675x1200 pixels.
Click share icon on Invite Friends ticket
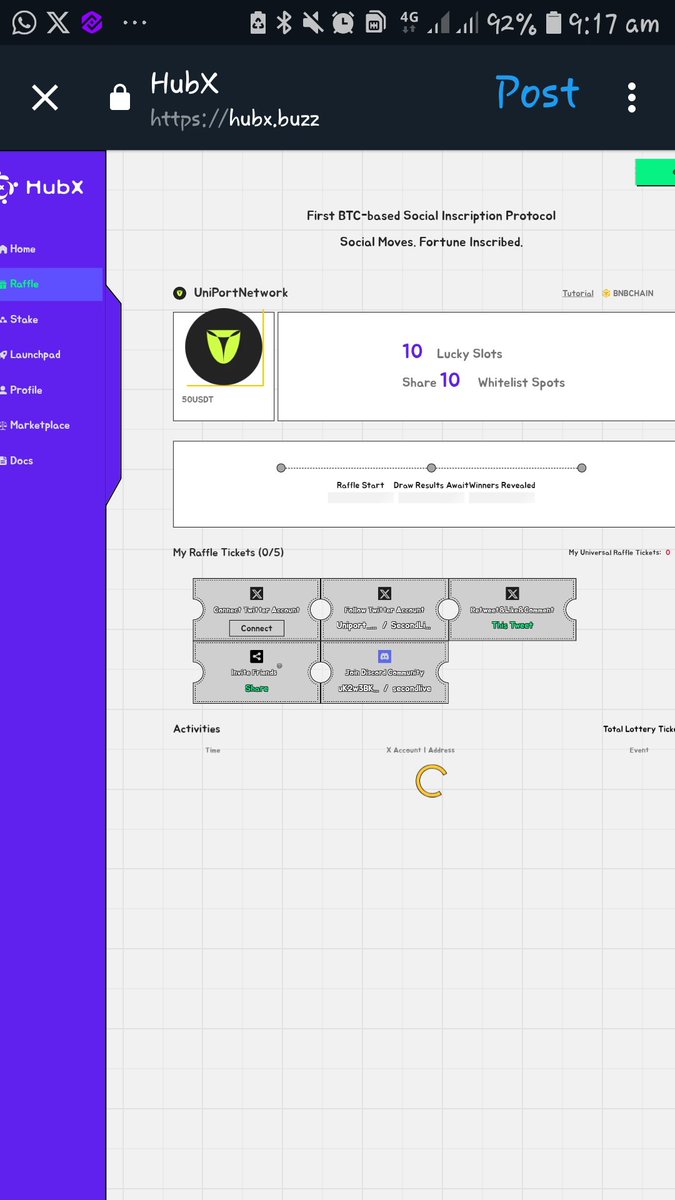click(x=256, y=657)
